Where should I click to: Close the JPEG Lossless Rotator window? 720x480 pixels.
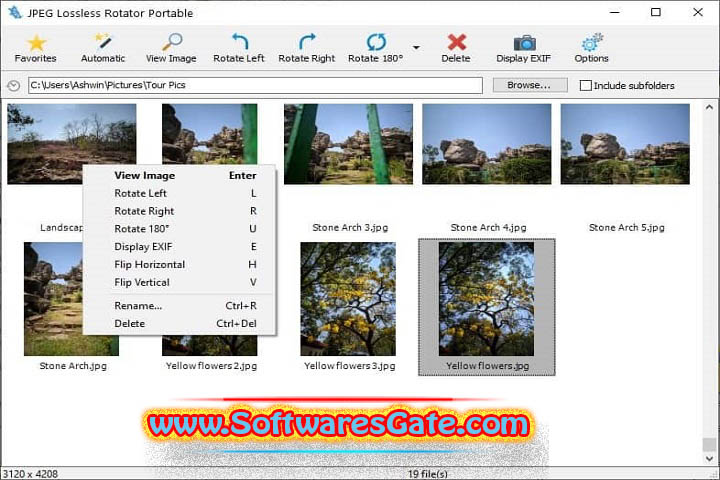(x=698, y=12)
